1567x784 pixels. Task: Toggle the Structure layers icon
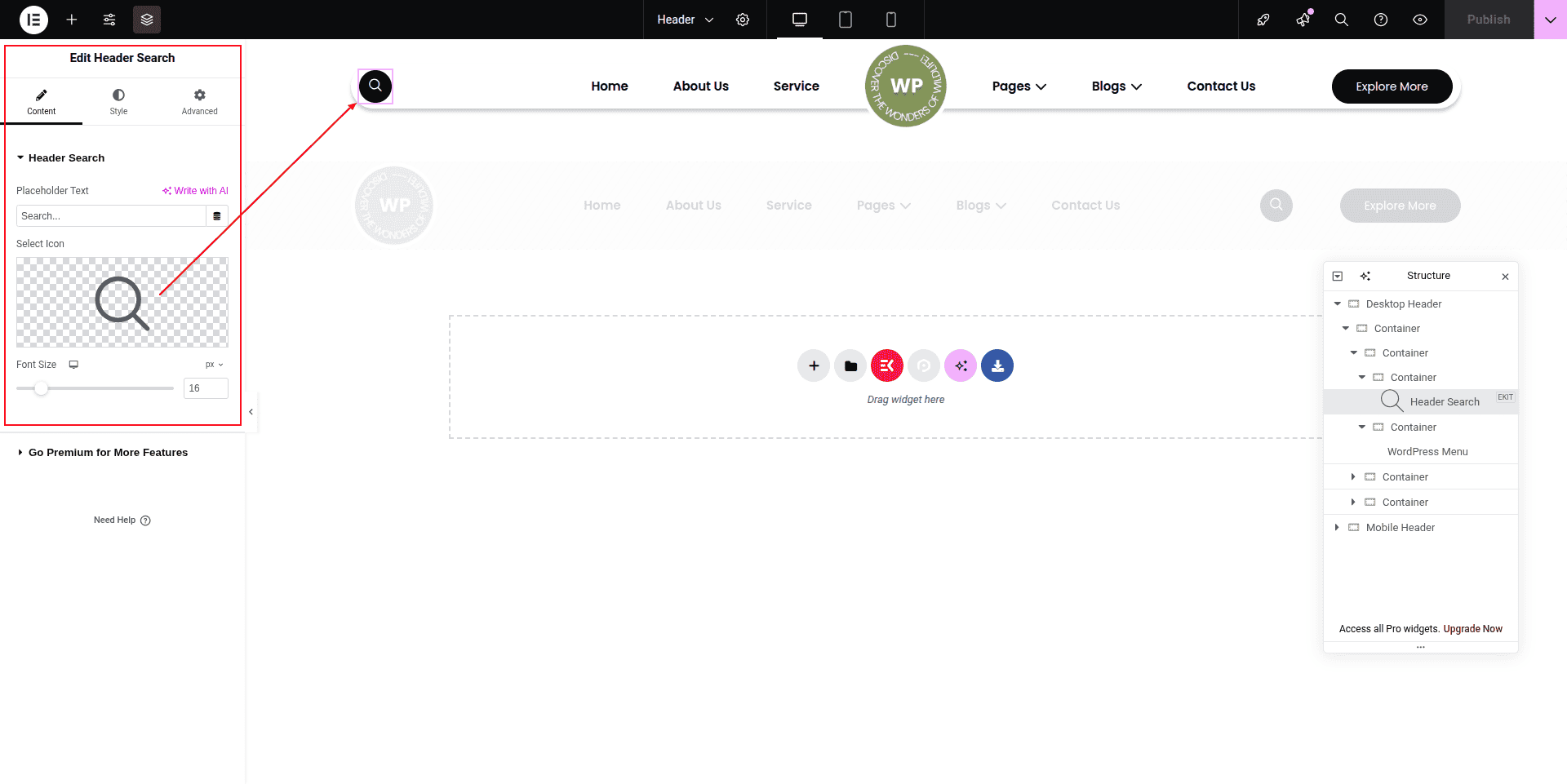[x=147, y=20]
